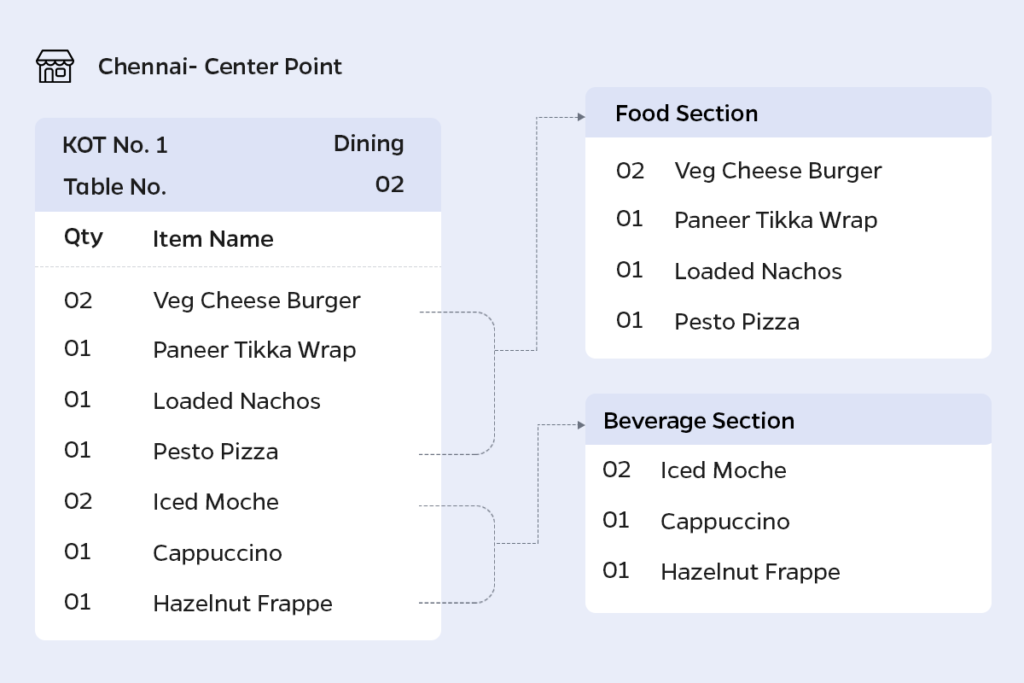Click the Qty column header
This screenshot has width=1024, height=683.
(83, 238)
